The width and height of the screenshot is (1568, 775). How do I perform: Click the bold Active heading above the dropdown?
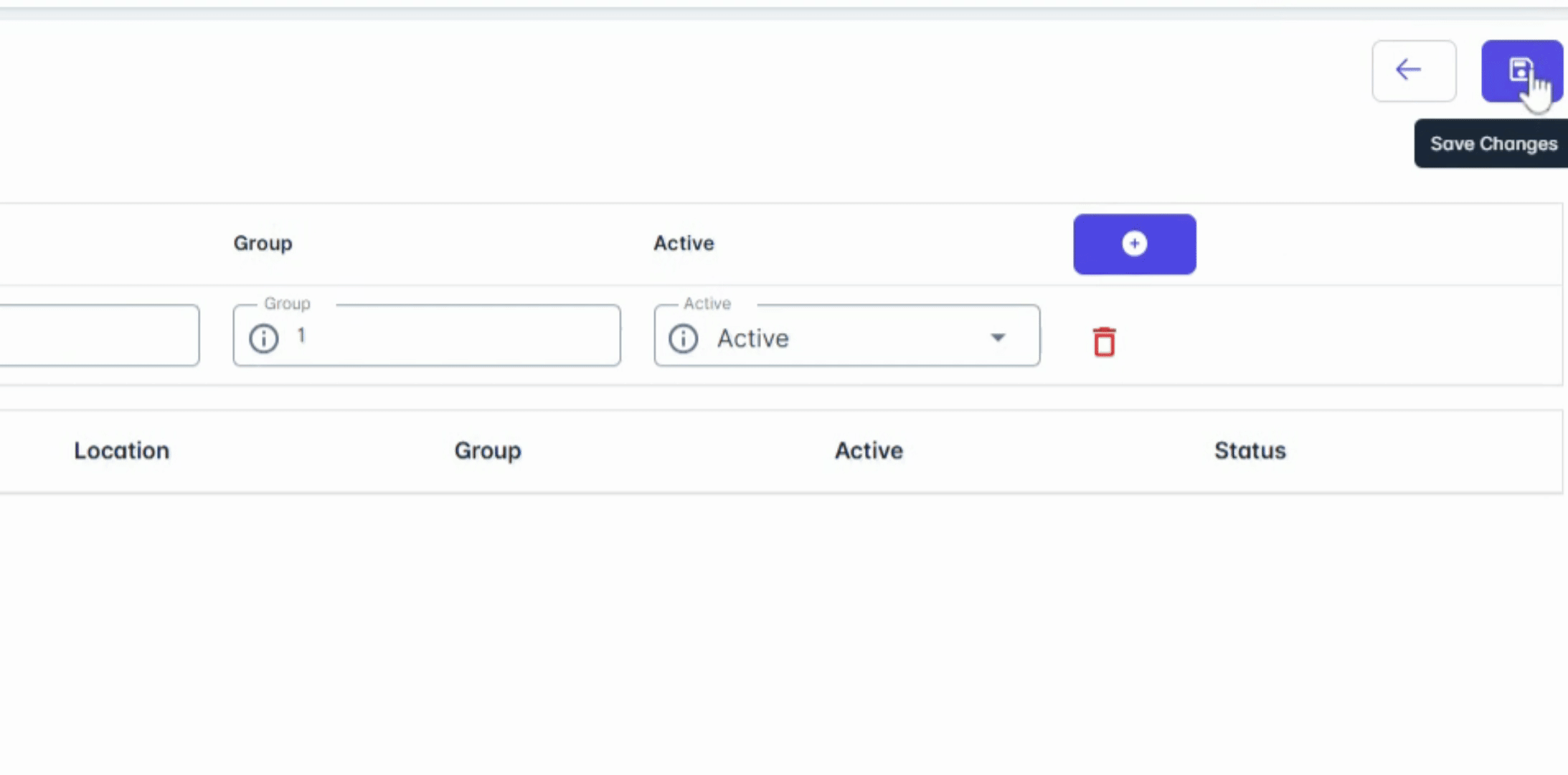[x=684, y=243]
